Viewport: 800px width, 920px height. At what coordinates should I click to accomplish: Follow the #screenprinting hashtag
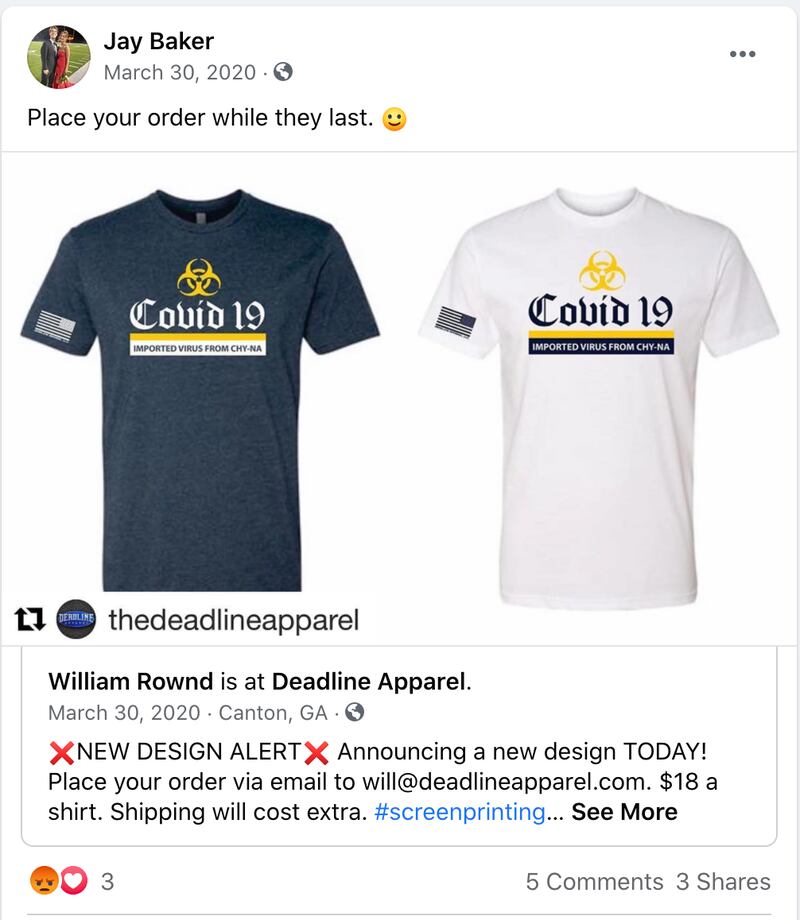[x=460, y=812]
